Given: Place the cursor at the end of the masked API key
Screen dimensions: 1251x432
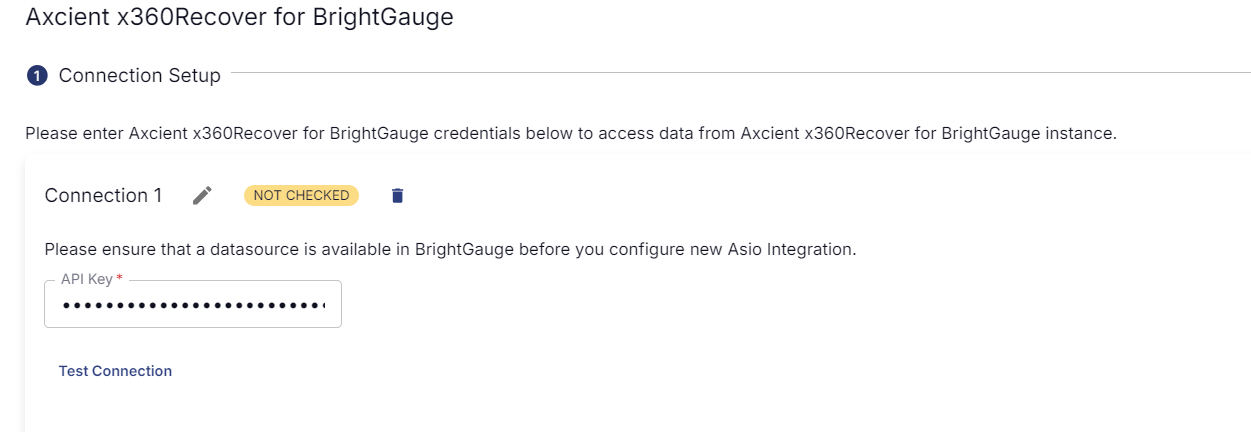Looking at the screenshot, I should point(326,305).
